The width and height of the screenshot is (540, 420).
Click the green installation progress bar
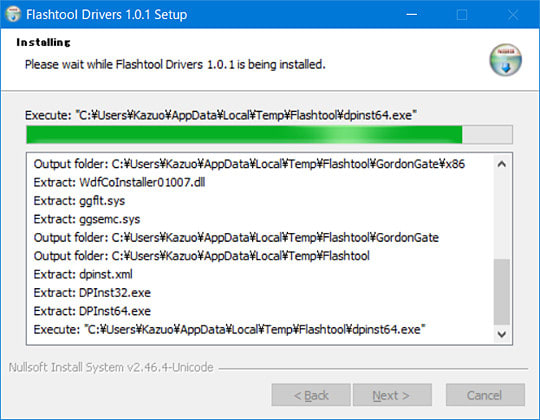click(x=269, y=135)
